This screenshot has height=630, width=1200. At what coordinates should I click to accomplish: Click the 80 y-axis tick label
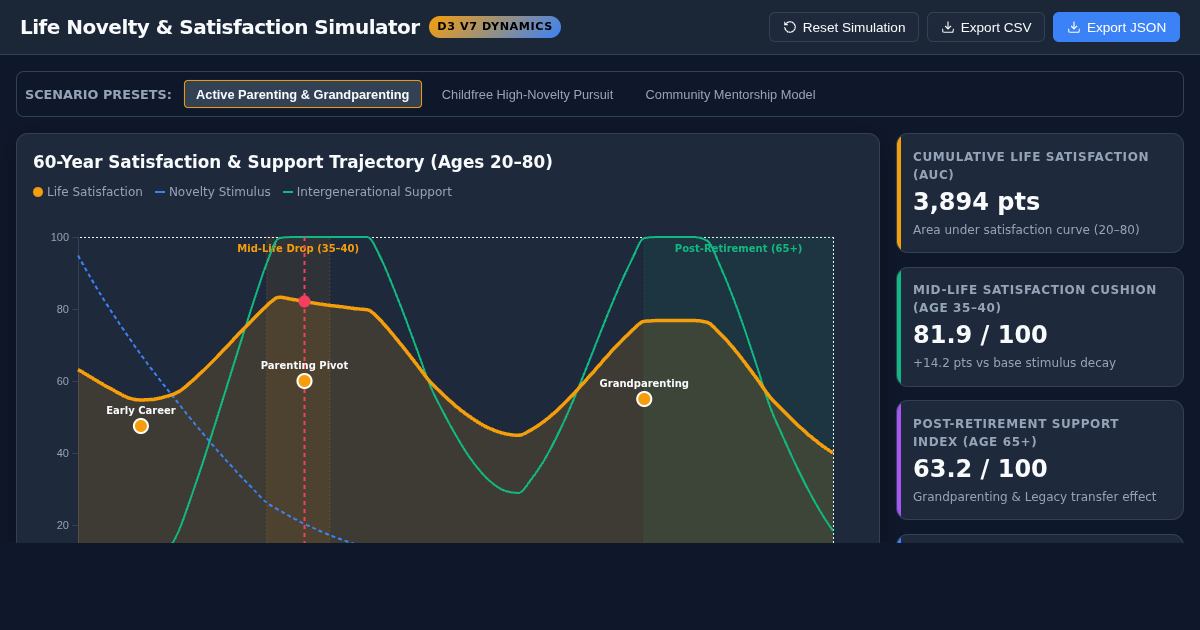coord(63,309)
